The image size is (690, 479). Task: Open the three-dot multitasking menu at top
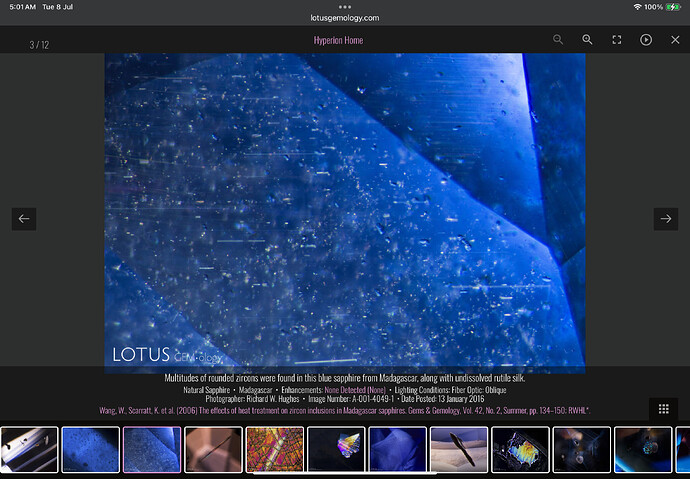point(345,7)
